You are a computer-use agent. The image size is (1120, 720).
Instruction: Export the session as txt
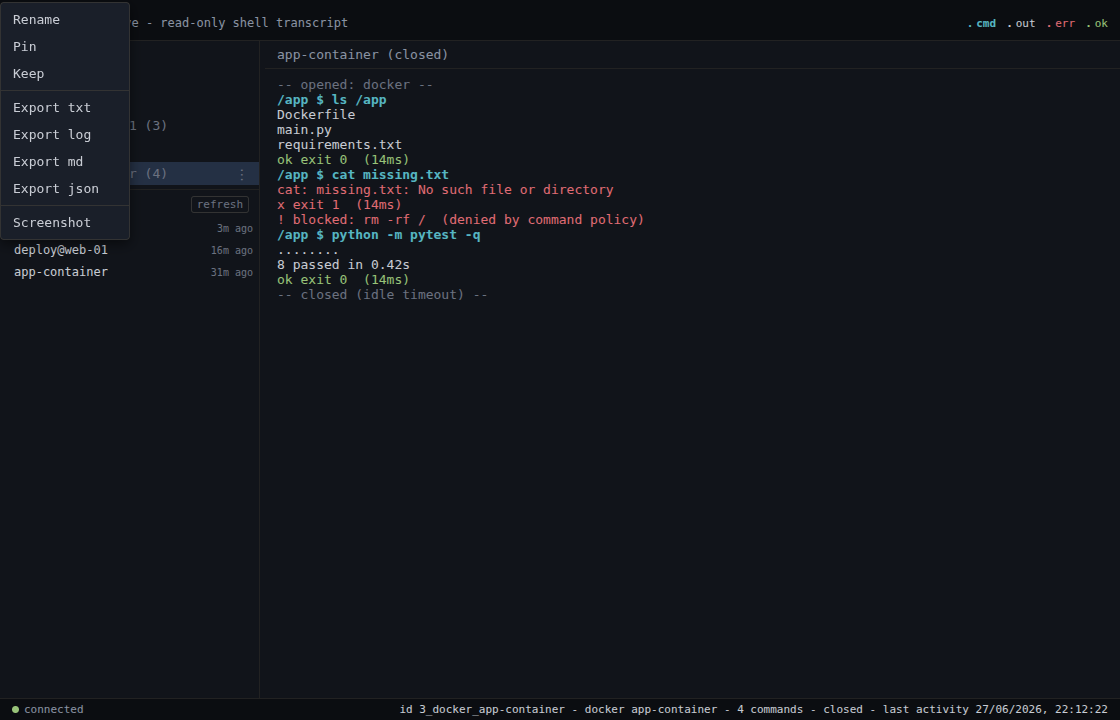pos(65,108)
